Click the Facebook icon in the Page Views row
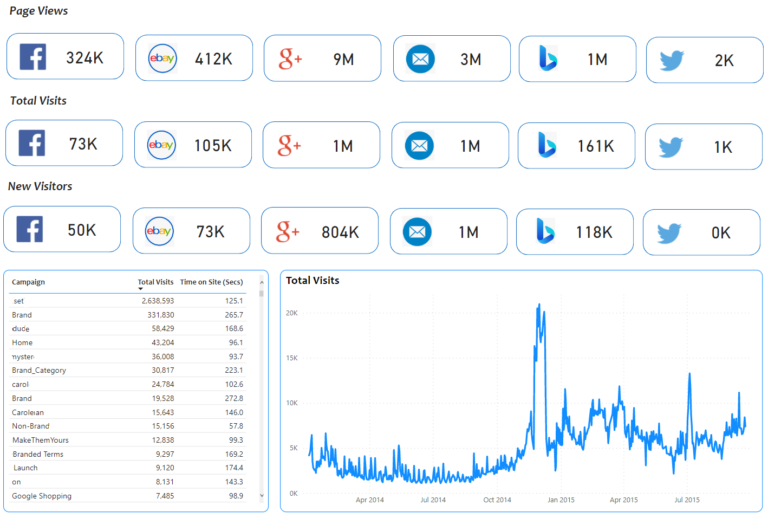The width and height of the screenshot is (768, 518). [33, 57]
